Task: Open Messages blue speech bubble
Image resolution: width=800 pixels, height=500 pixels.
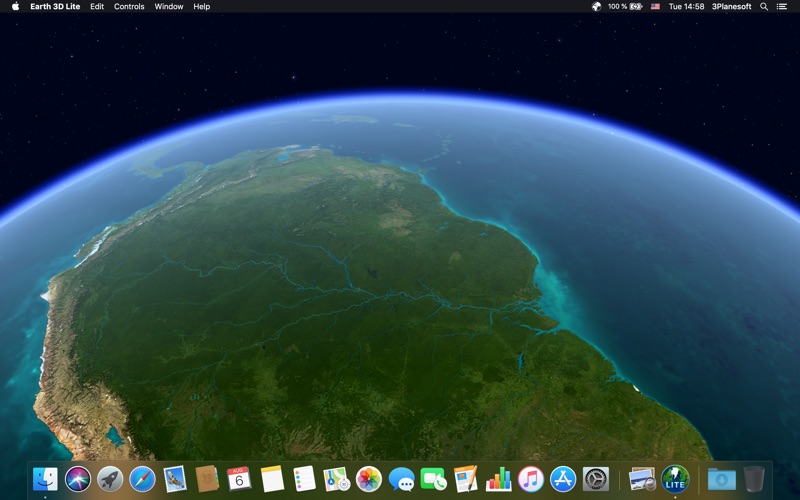Action: (402, 480)
